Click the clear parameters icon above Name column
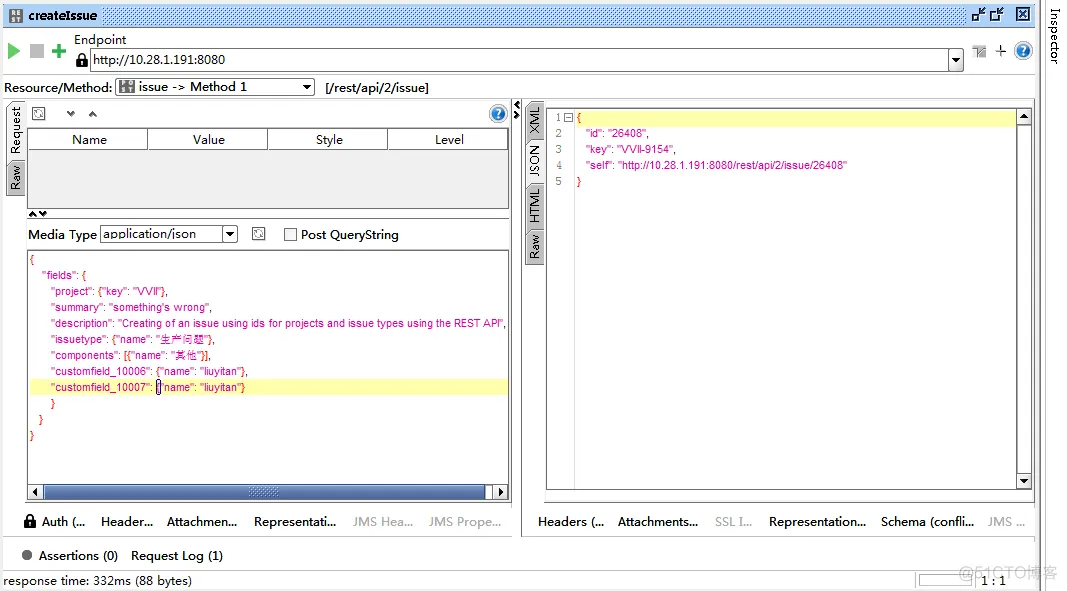This screenshot has height=591, width=1067. (39, 114)
